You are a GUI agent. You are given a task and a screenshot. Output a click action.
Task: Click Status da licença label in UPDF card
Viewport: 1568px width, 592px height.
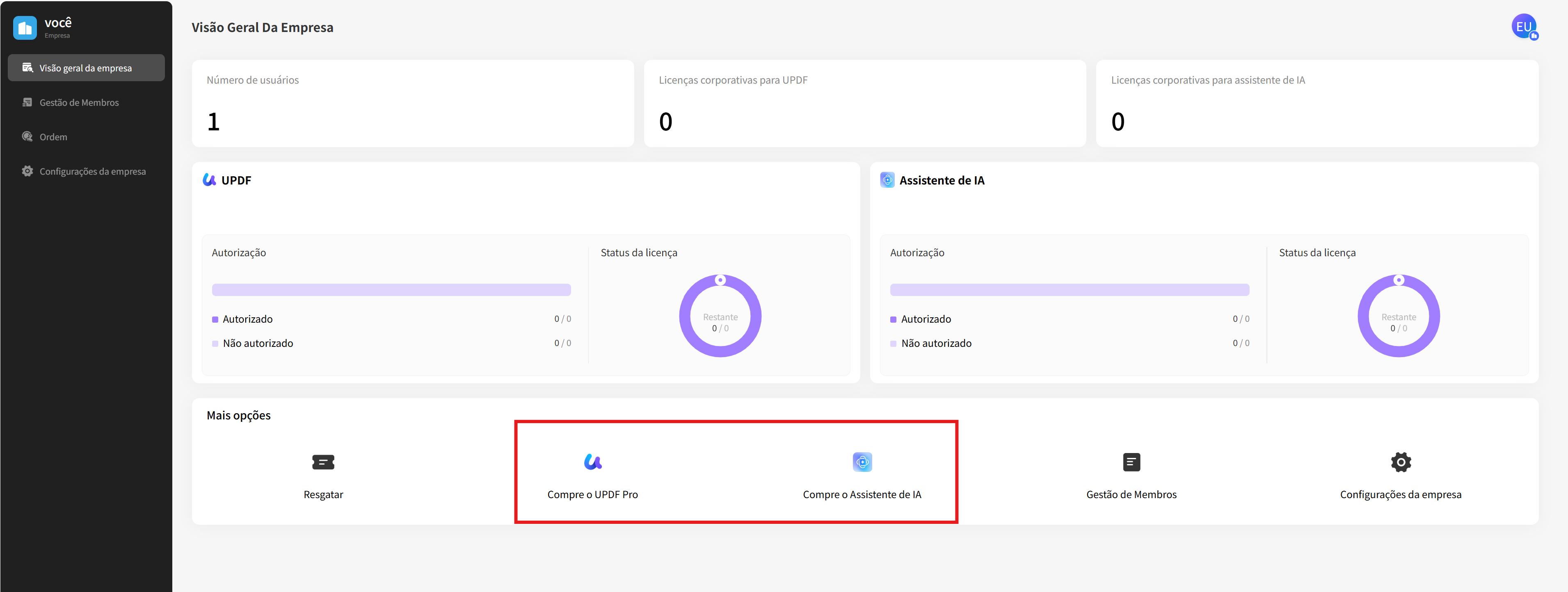coord(638,253)
